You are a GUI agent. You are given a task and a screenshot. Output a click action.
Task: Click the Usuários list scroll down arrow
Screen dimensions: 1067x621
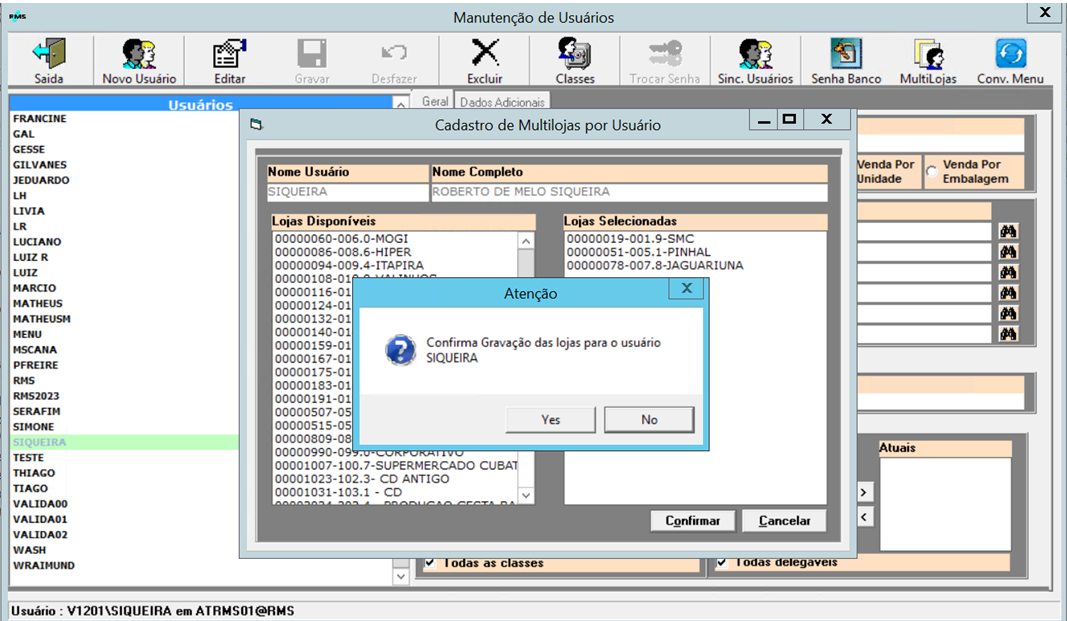tap(401, 576)
